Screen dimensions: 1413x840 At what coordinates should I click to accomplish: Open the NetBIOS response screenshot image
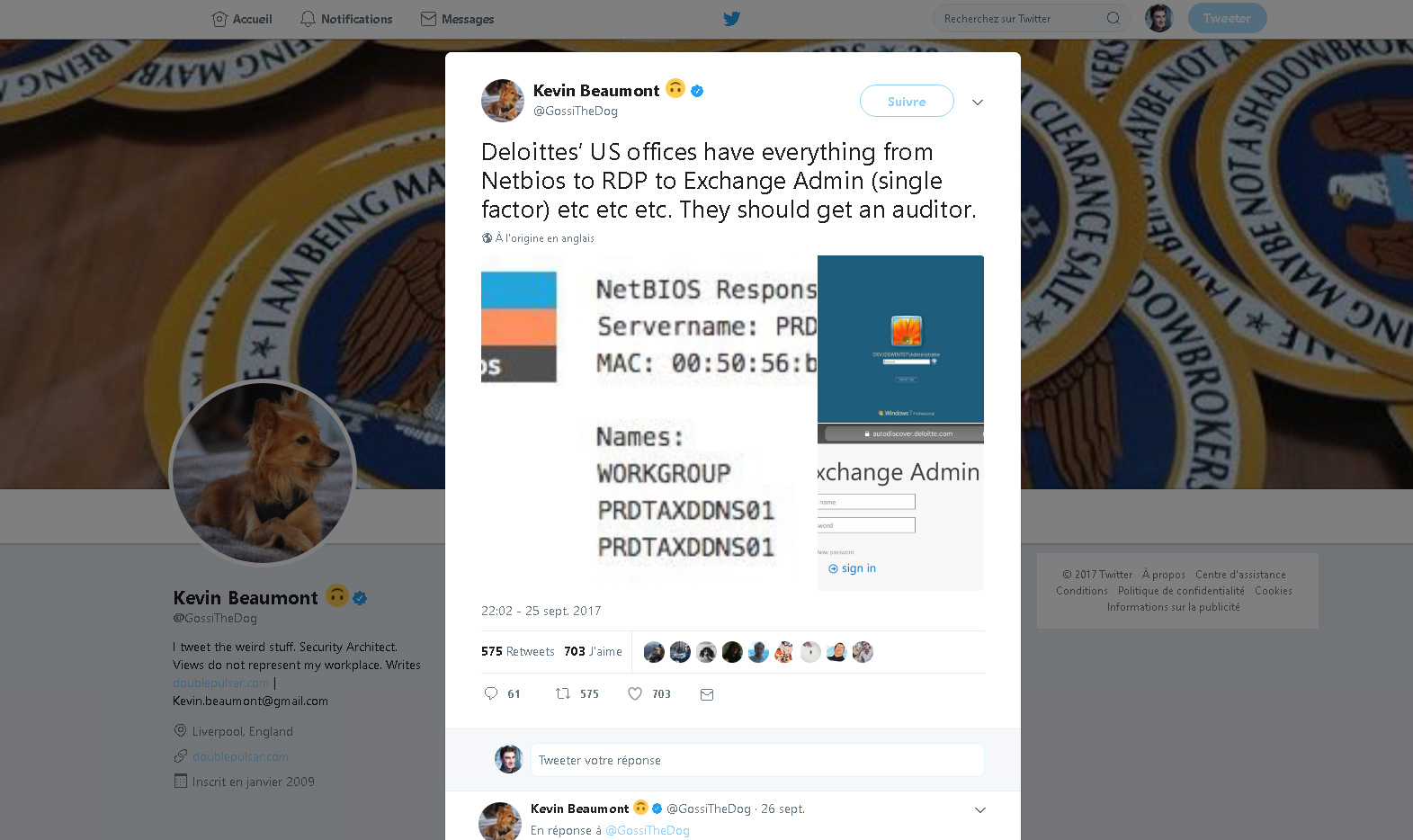click(x=648, y=423)
